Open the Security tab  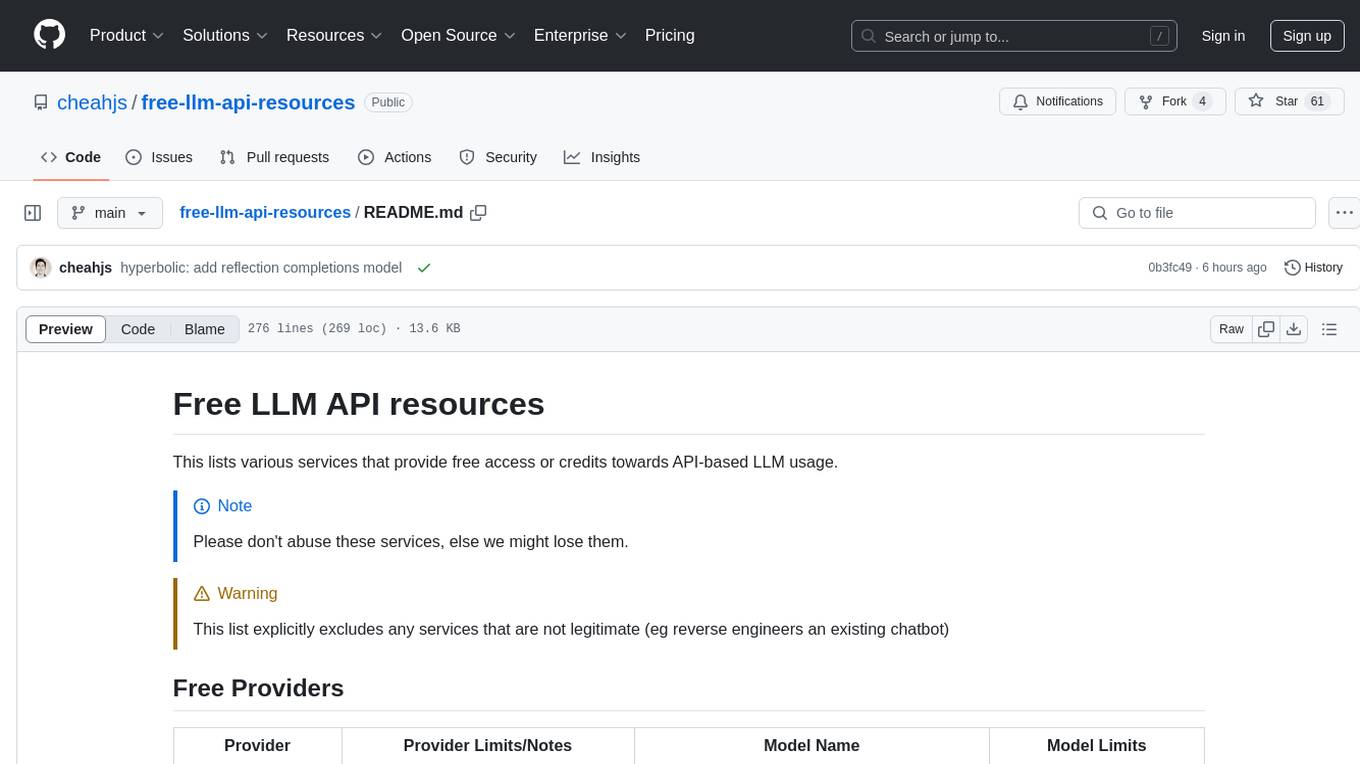[x=498, y=157]
